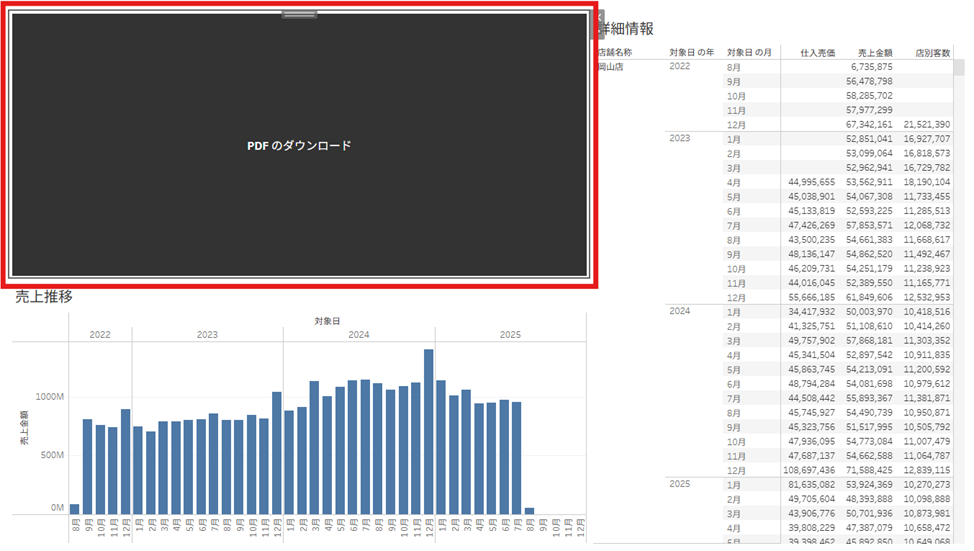Screen dimensions: 974x551
Task: Click the sales value 67,342,161
Action: pyautogui.click(x=870, y=125)
